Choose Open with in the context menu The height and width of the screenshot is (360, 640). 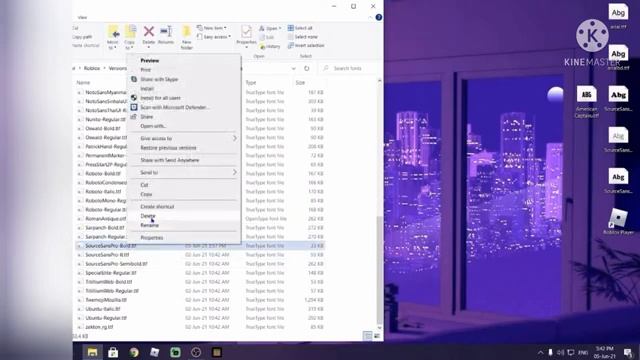point(153,126)
